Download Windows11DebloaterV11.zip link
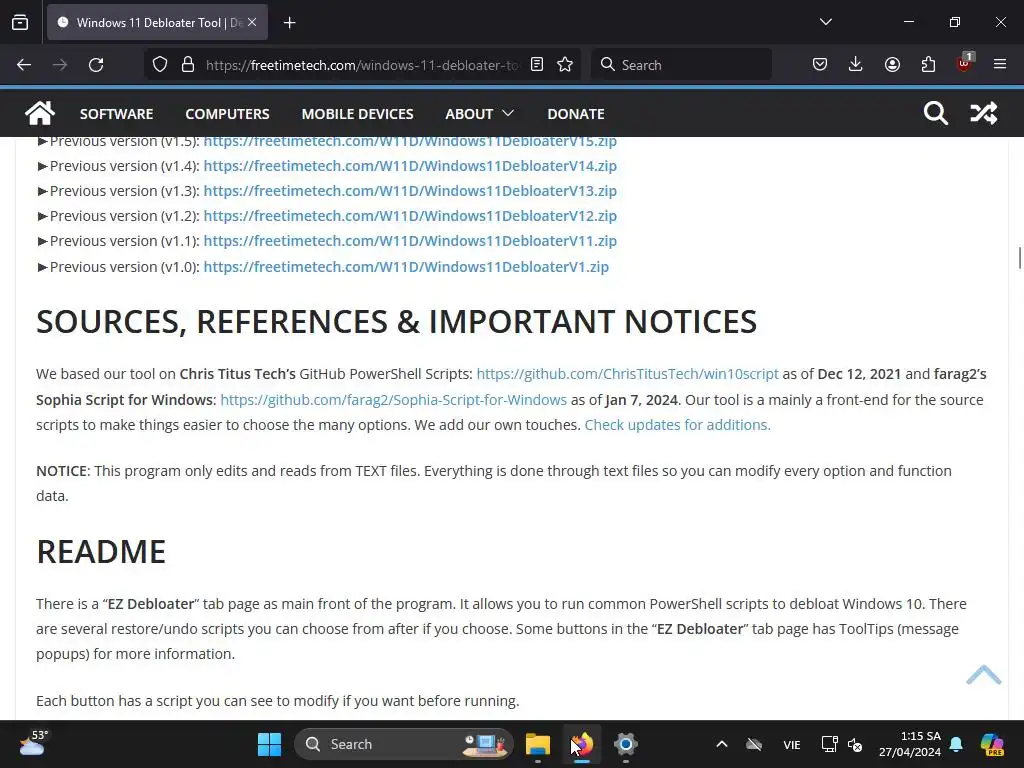 [x=410, y=240]
